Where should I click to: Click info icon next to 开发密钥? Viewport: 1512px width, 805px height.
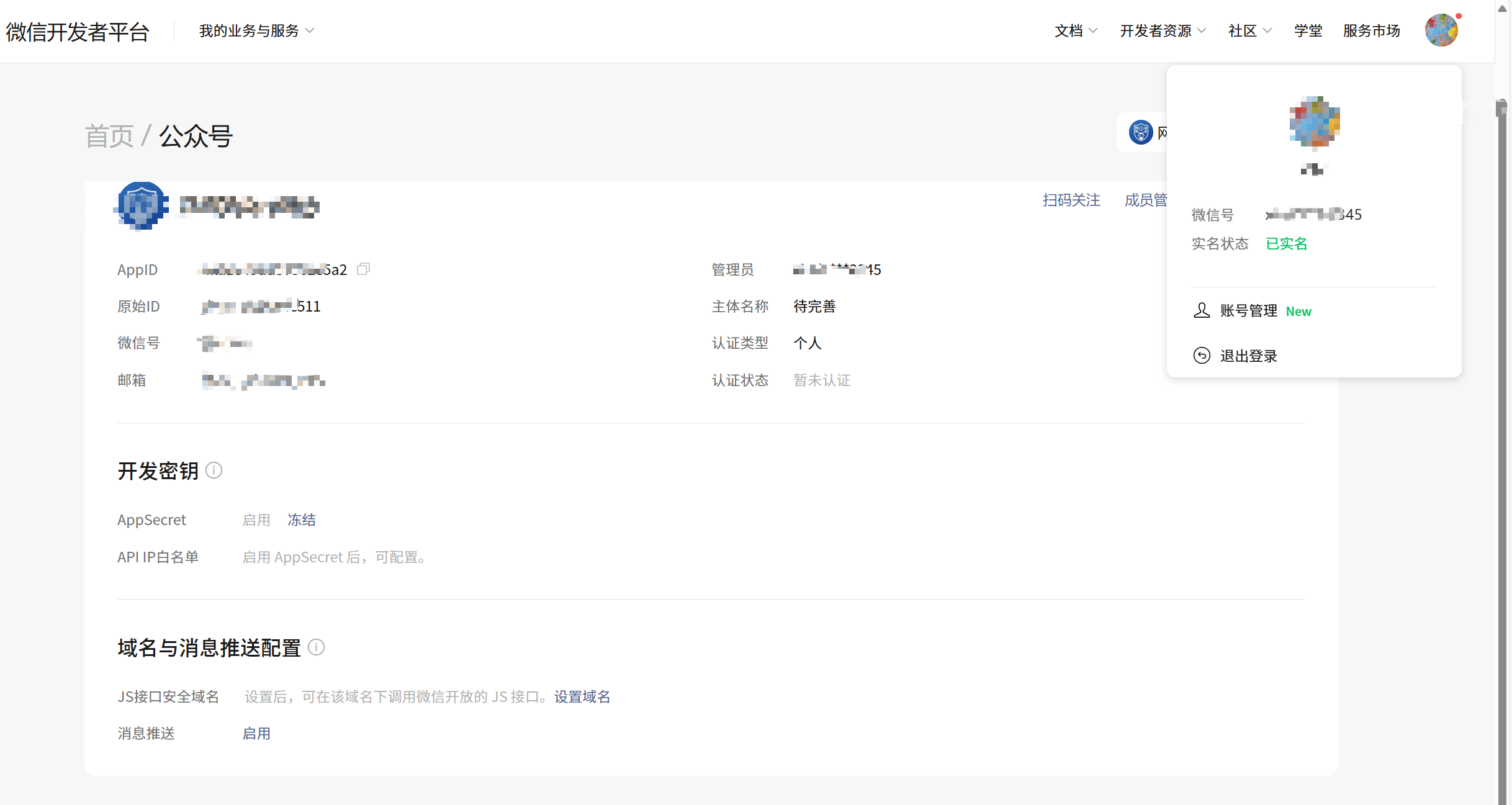point(214,470)
